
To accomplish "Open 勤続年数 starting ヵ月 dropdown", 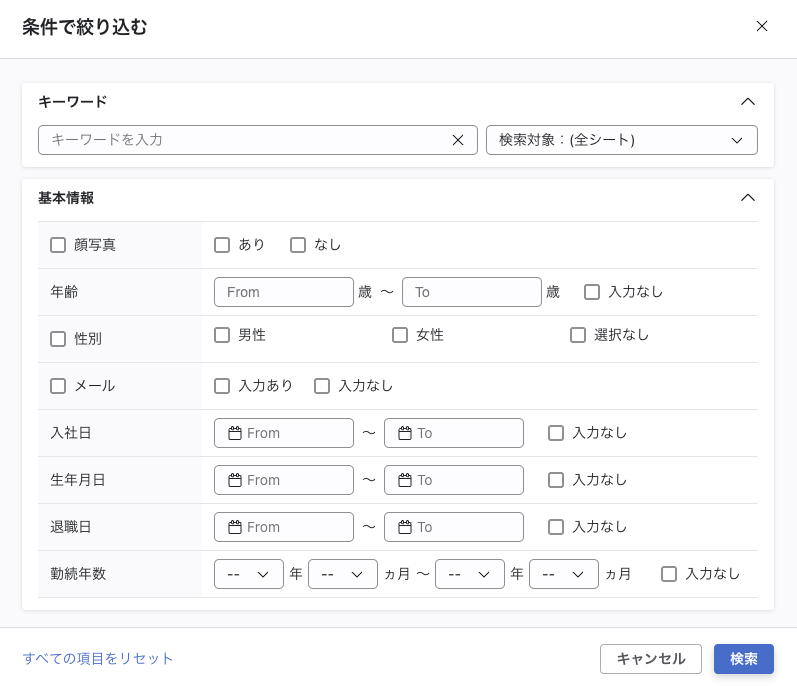I will (x=343, y=574).
